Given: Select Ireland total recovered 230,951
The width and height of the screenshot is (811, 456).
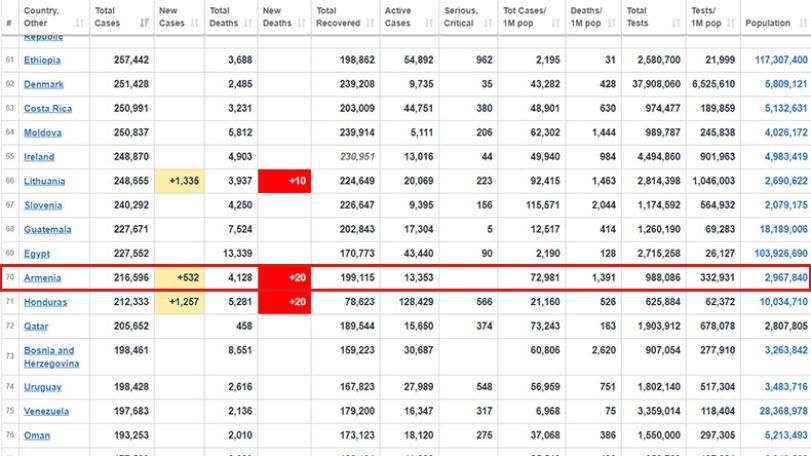Looking at the screenshot, I should (x=357, y=157).
